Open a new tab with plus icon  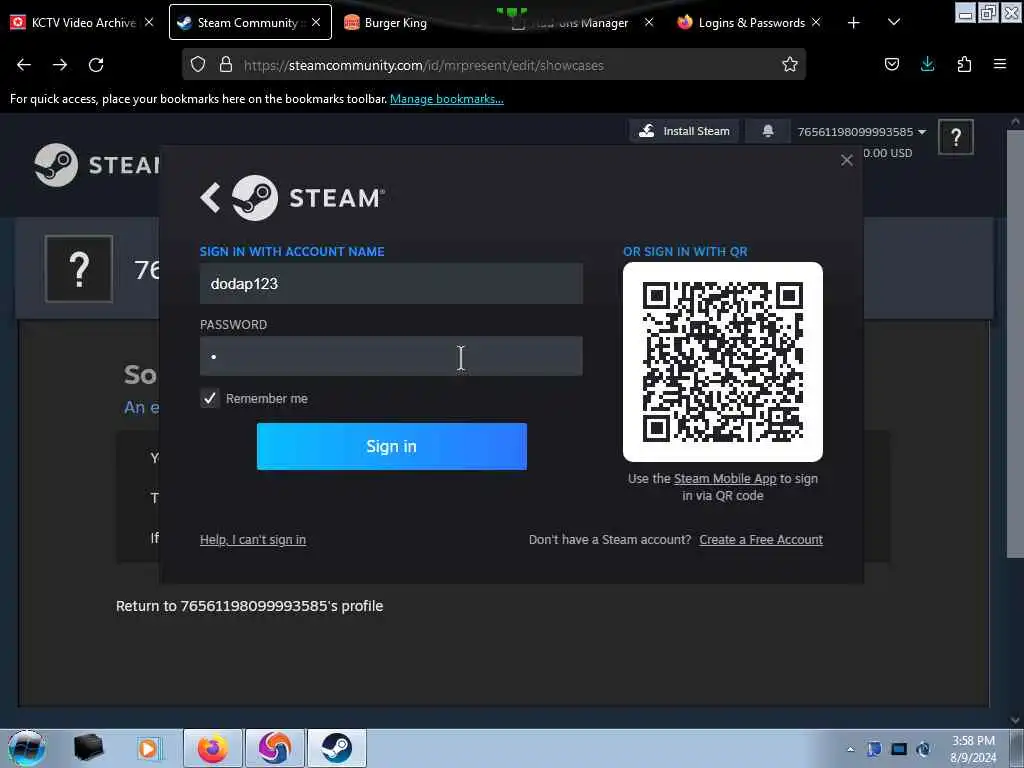854,23
